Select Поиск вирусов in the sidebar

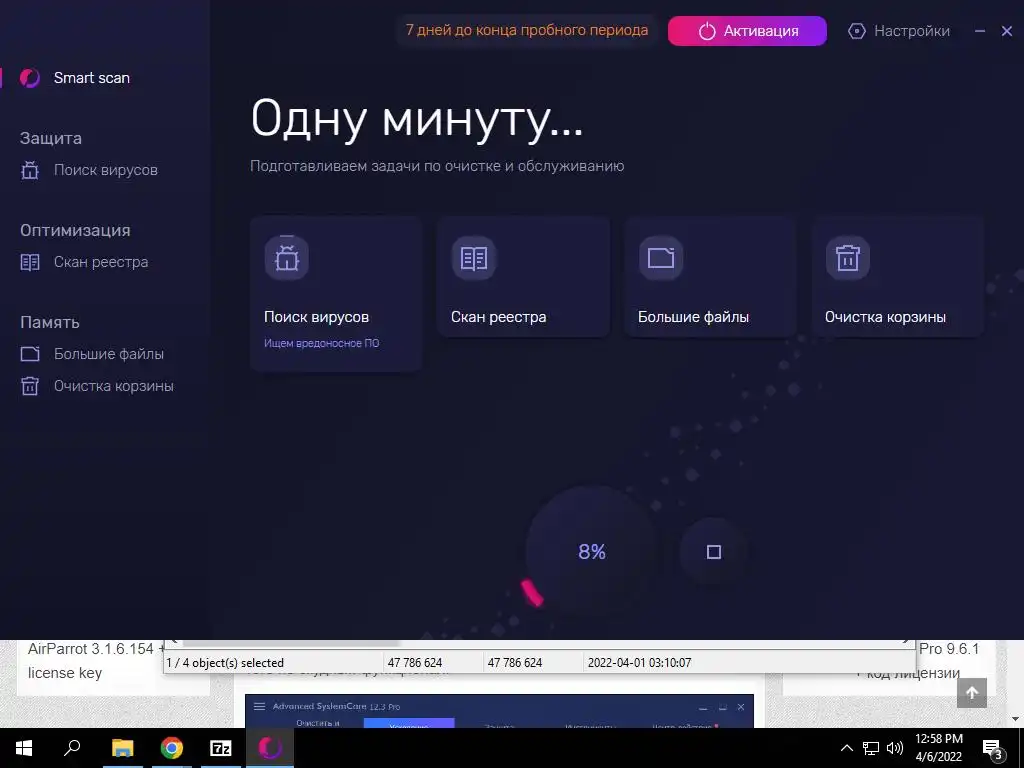coord(106,170)
